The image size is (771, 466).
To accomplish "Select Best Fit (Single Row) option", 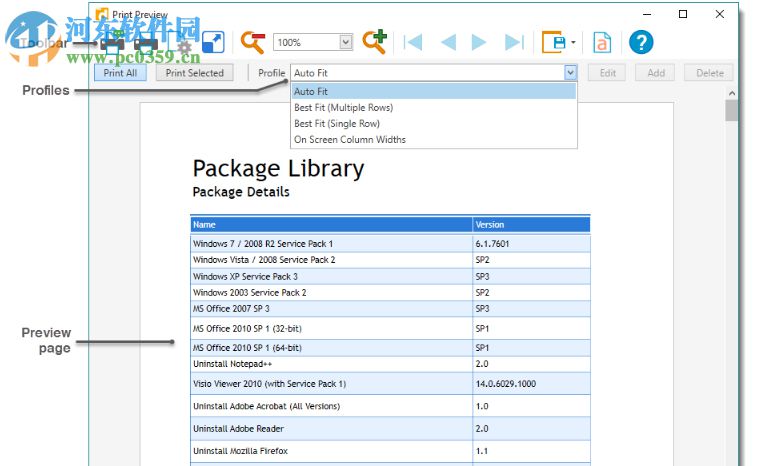I will (434, 123).
